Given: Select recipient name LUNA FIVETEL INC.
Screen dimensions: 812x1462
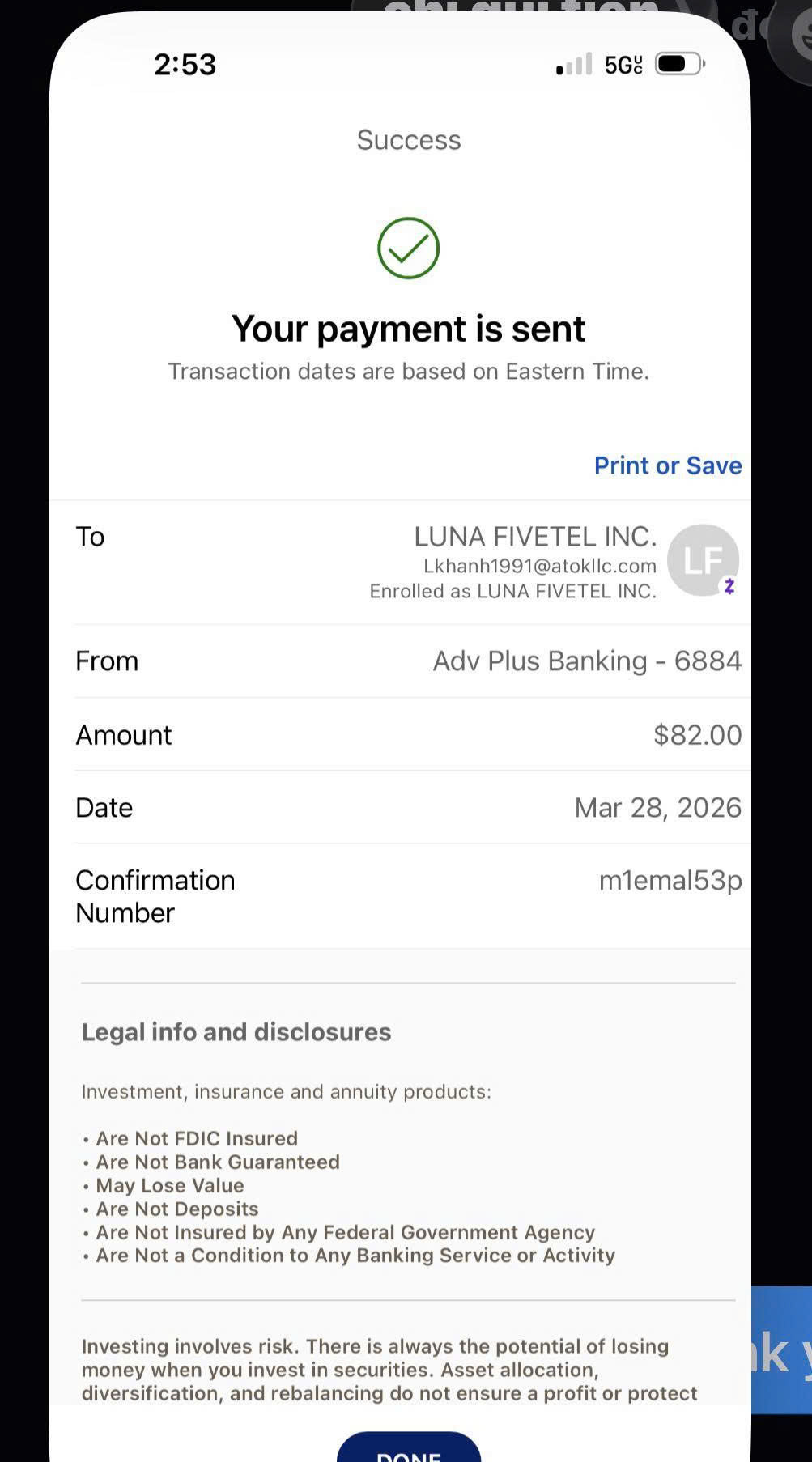Looking at the screenshot, I should [535, 537].
